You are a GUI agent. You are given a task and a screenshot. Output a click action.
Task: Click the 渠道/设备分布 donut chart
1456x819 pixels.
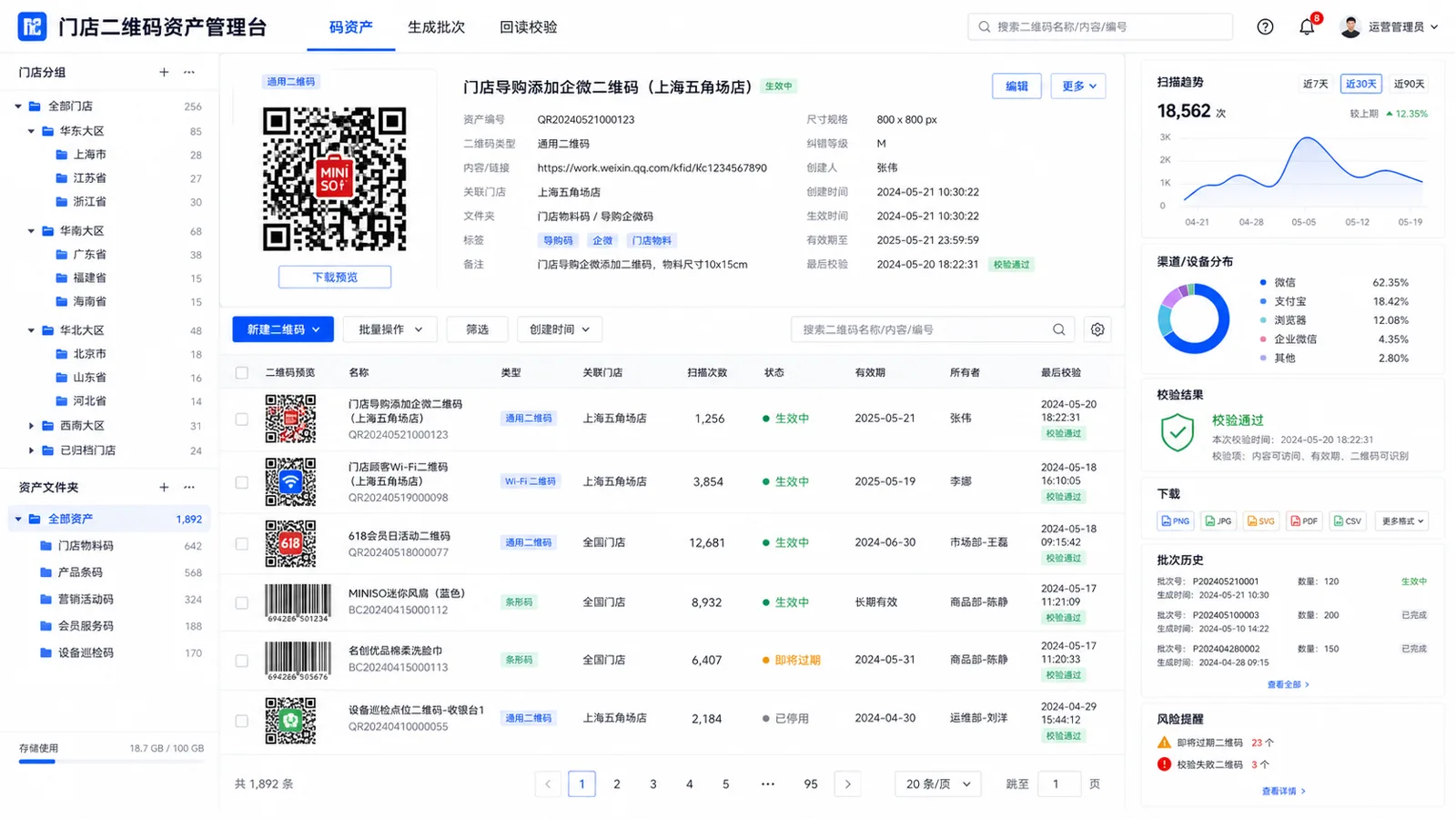coord(1193,318)
